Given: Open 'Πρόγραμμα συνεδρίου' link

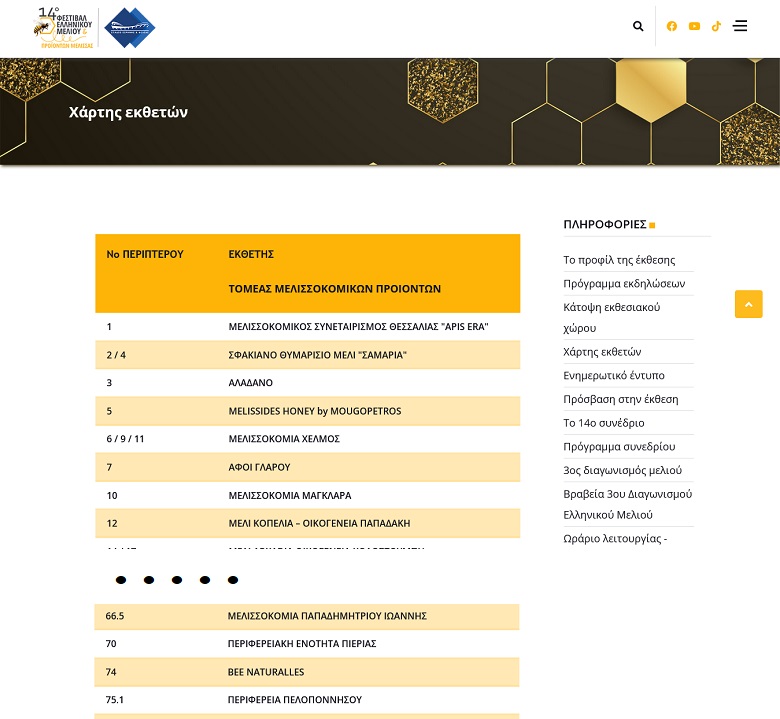Looking at the screenshot, I should tap(619, 446).
